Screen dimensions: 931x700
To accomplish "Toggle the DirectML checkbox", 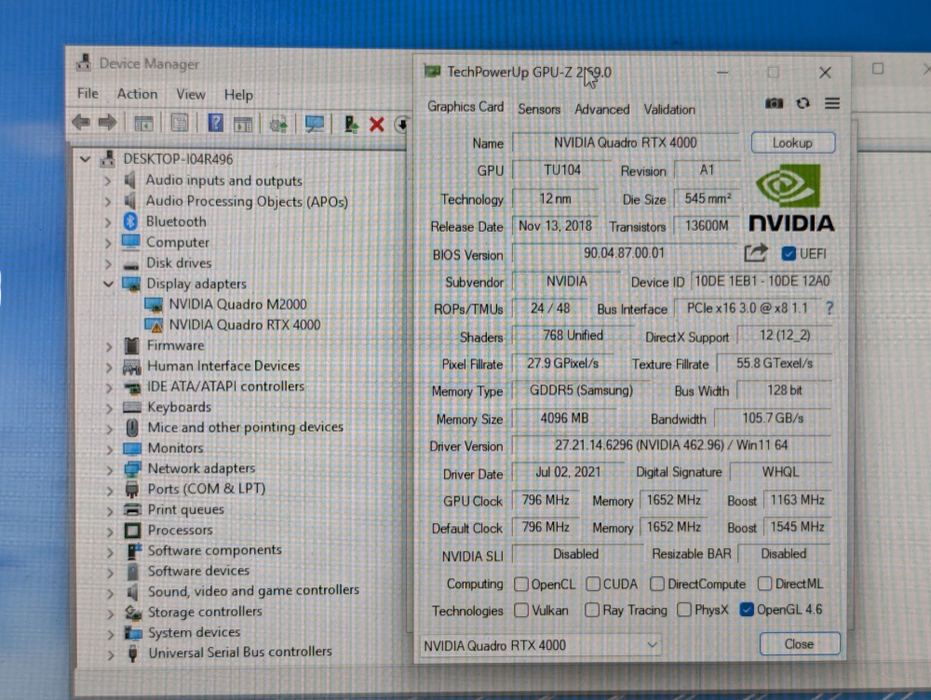I will pyautogui.click(x=765, y=584).
